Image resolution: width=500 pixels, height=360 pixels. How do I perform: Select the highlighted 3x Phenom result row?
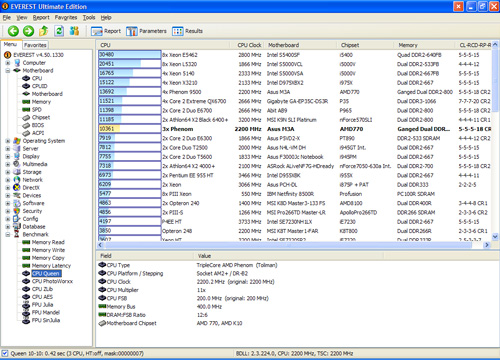[294, 129]
